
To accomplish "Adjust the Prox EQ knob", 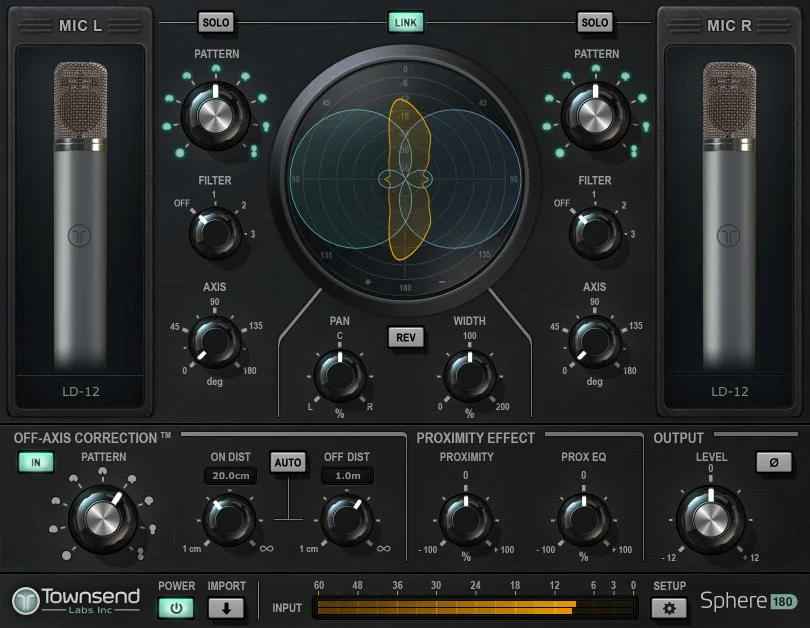I will click(x=585, y=520).
